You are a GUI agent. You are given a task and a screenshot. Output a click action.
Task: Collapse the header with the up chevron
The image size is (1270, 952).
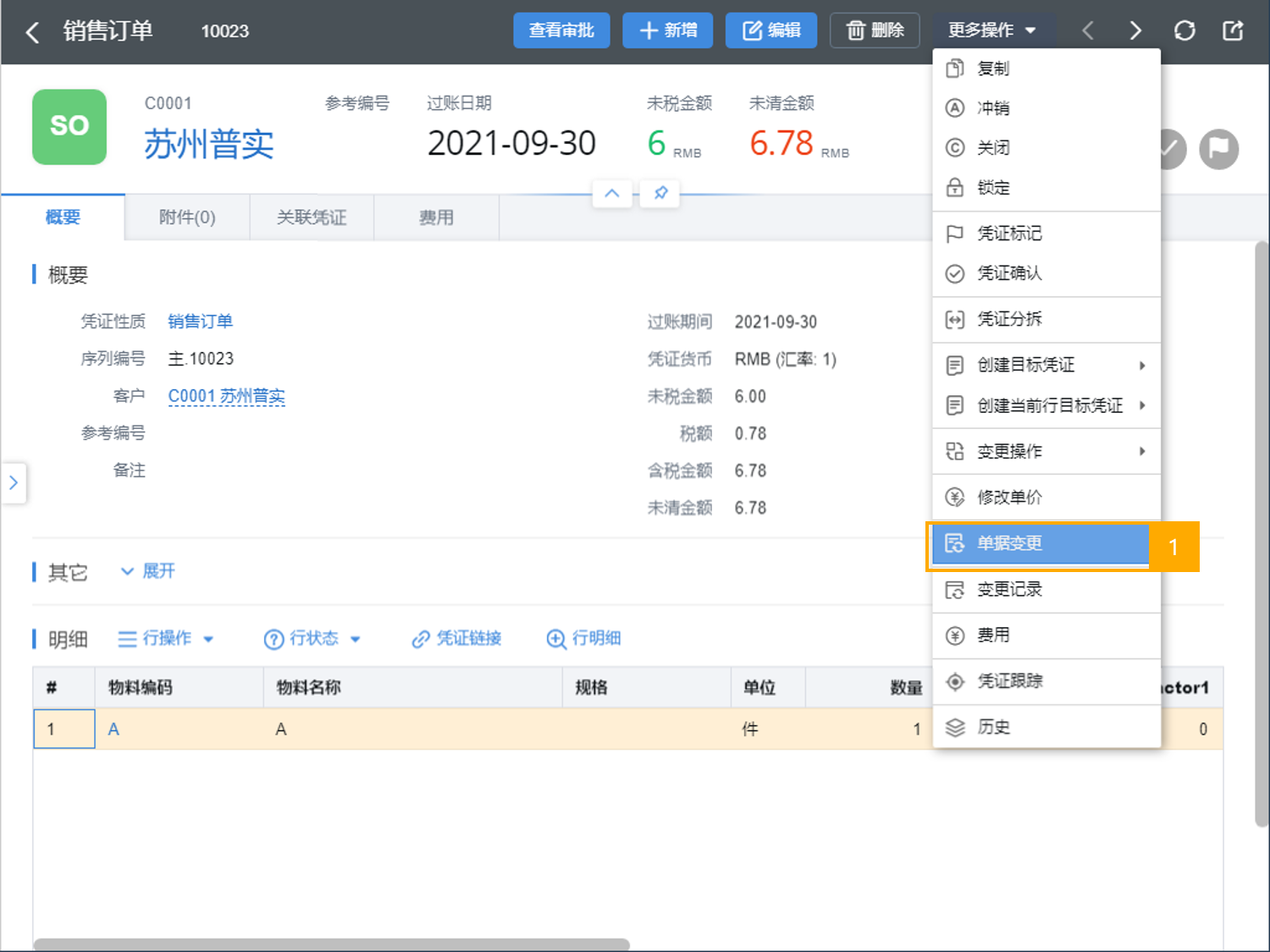[x=612, y=194]
